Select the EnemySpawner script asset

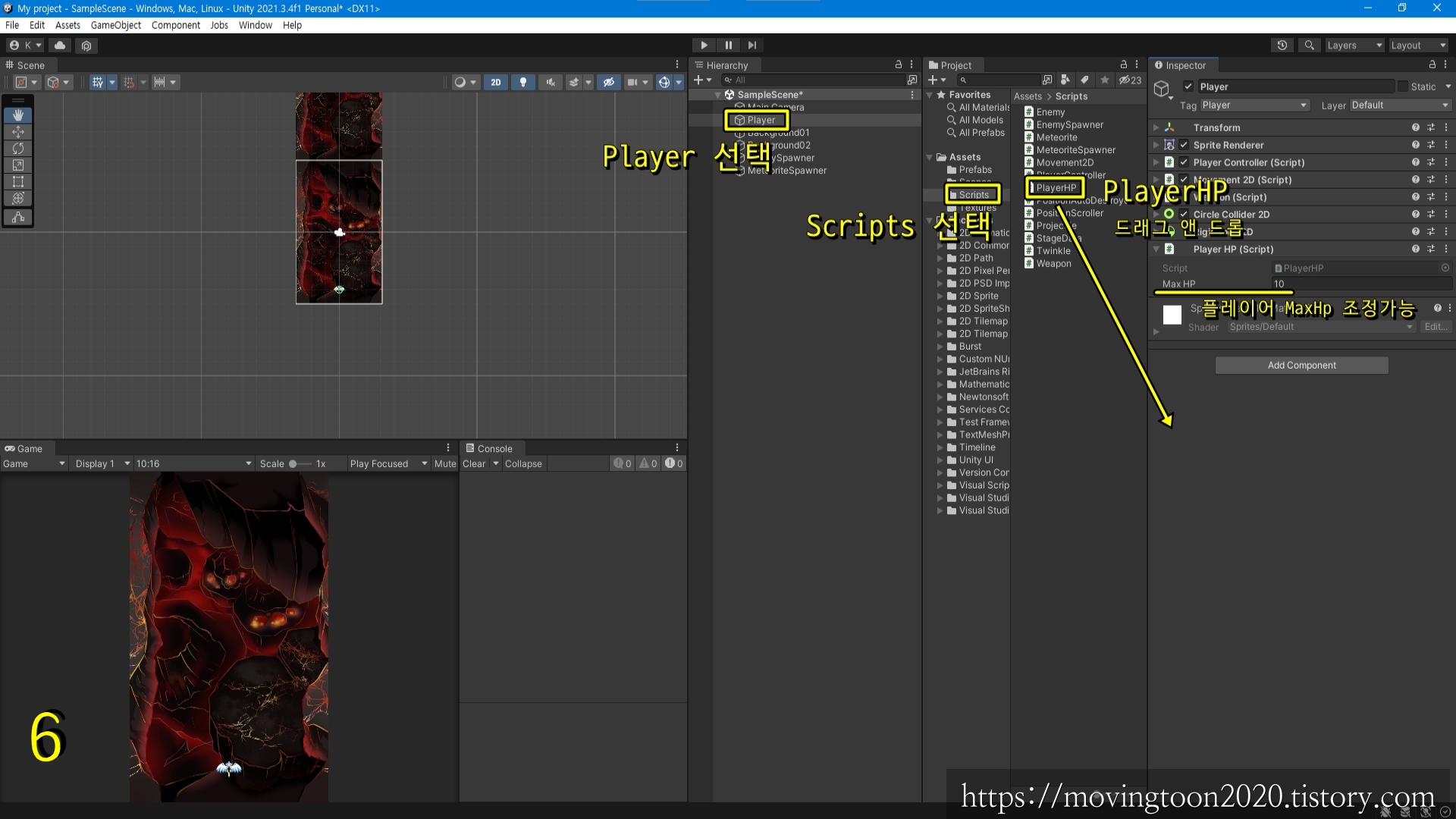click(x=1069, y=124)
